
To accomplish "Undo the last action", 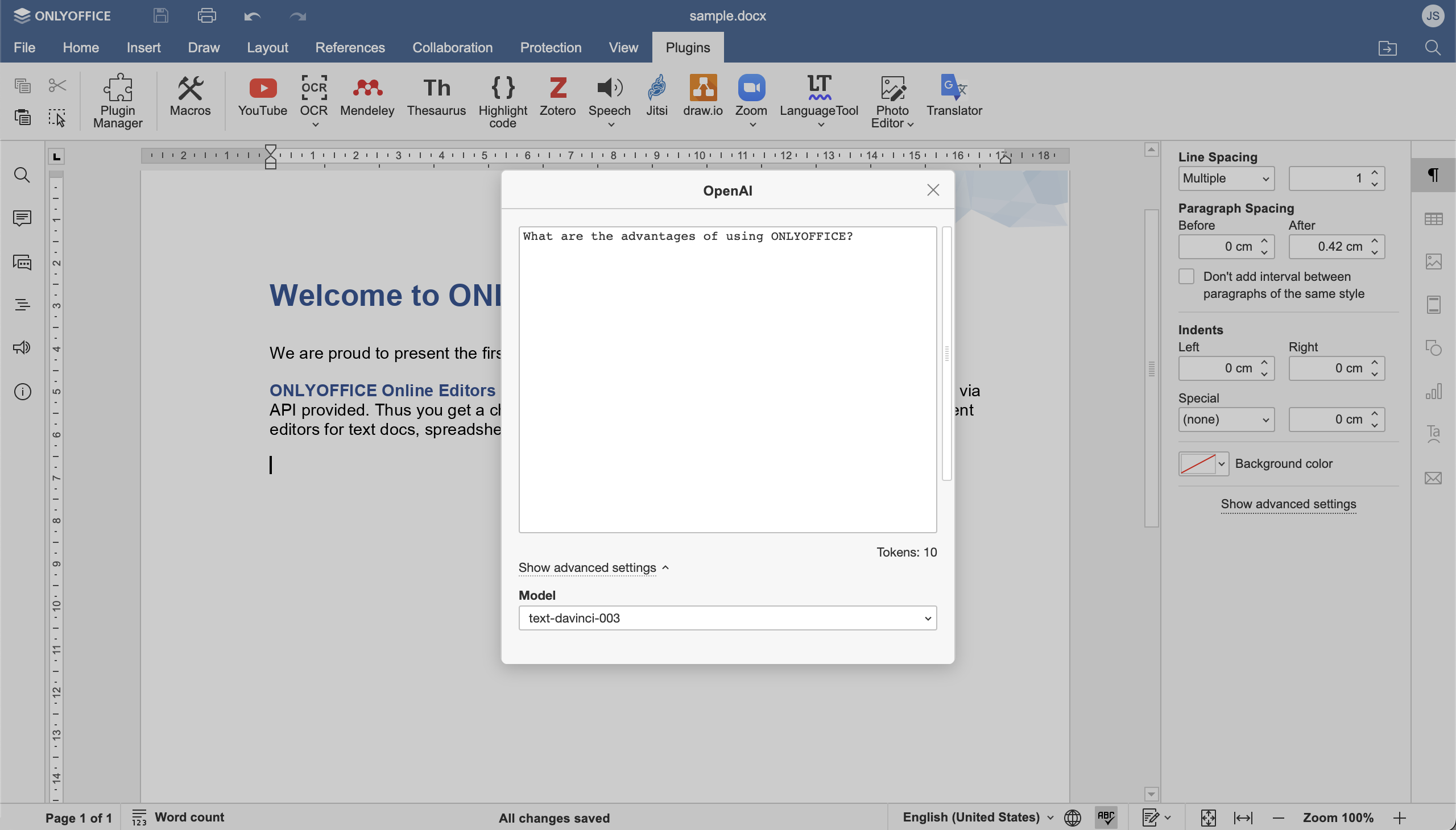I will (252, 16).
